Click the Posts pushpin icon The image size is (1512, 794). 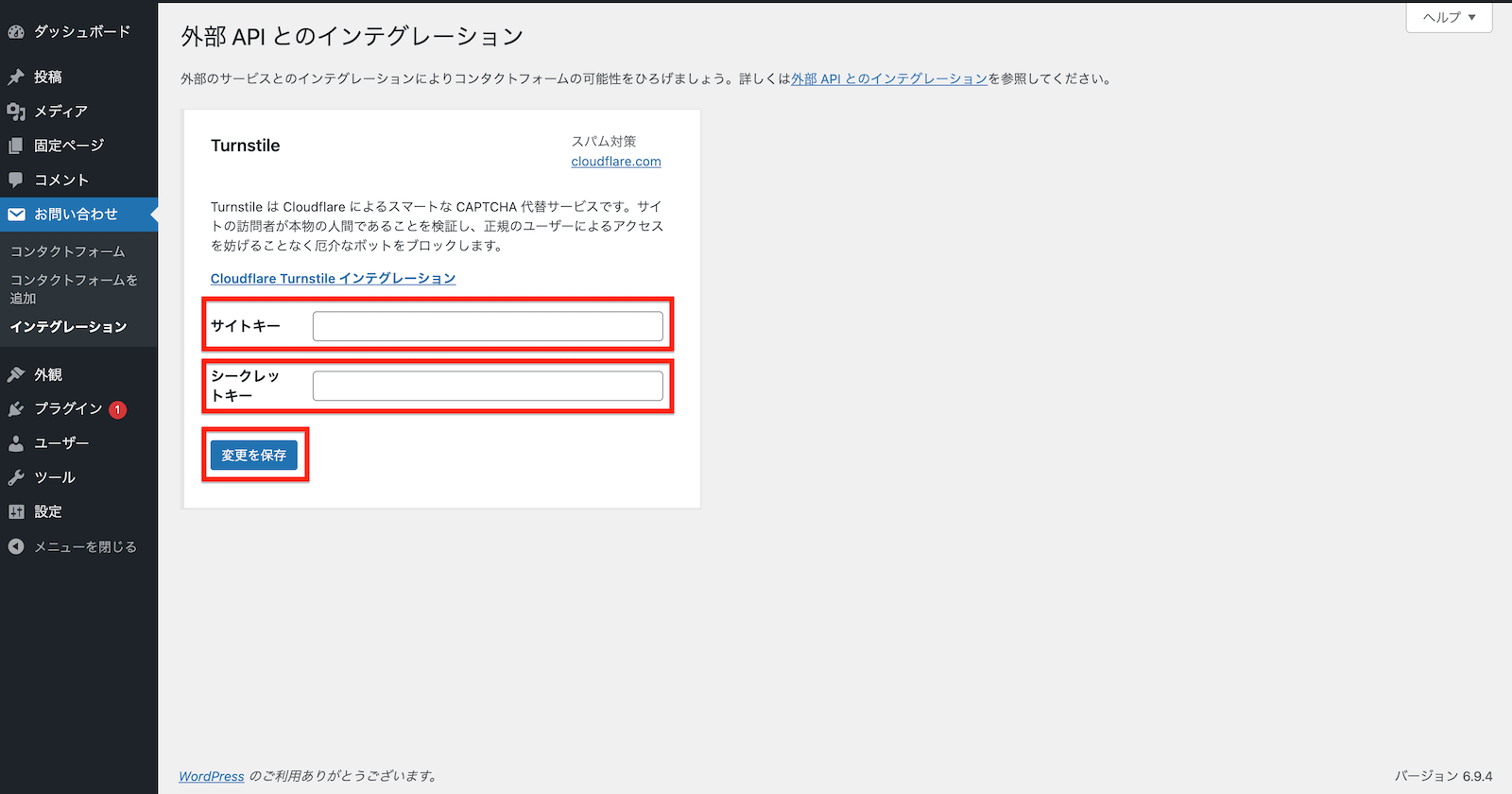[16, 78]
